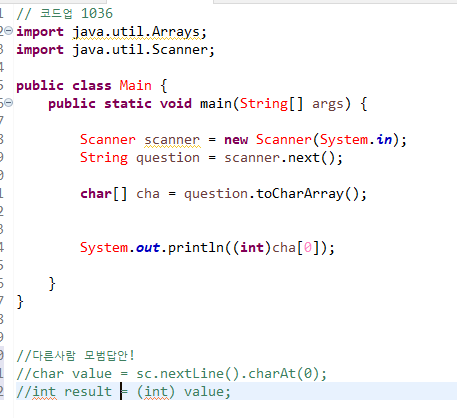Click 'charAt(0)' in the commented code
This screenshot has height=418, width=457.
(283, 374)
